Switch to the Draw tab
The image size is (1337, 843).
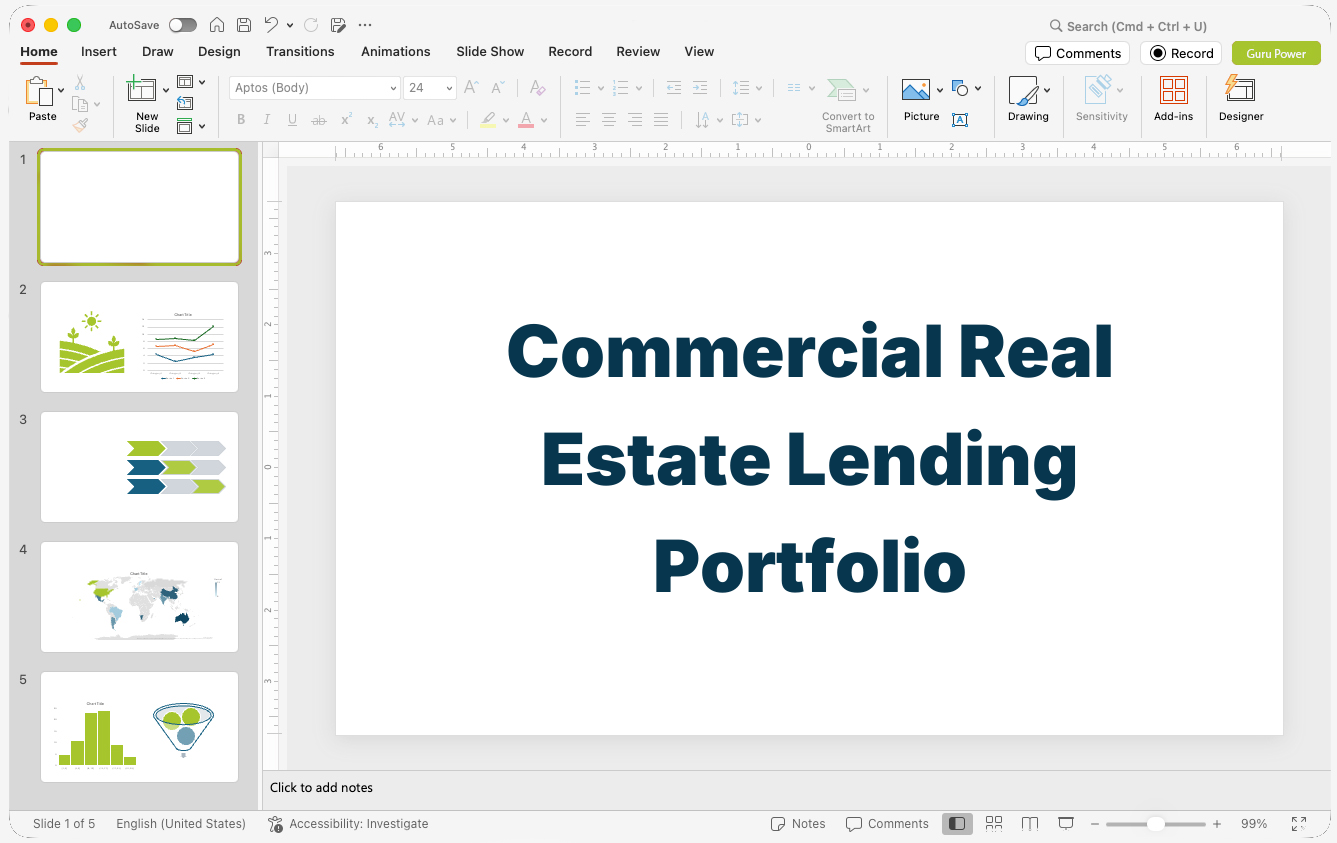click(158, 52)
